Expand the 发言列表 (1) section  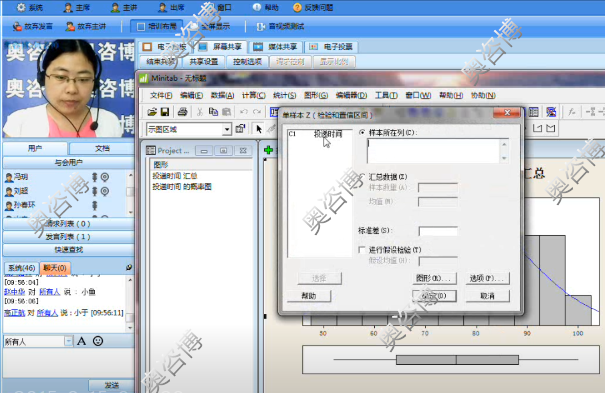tap(68, 236)
